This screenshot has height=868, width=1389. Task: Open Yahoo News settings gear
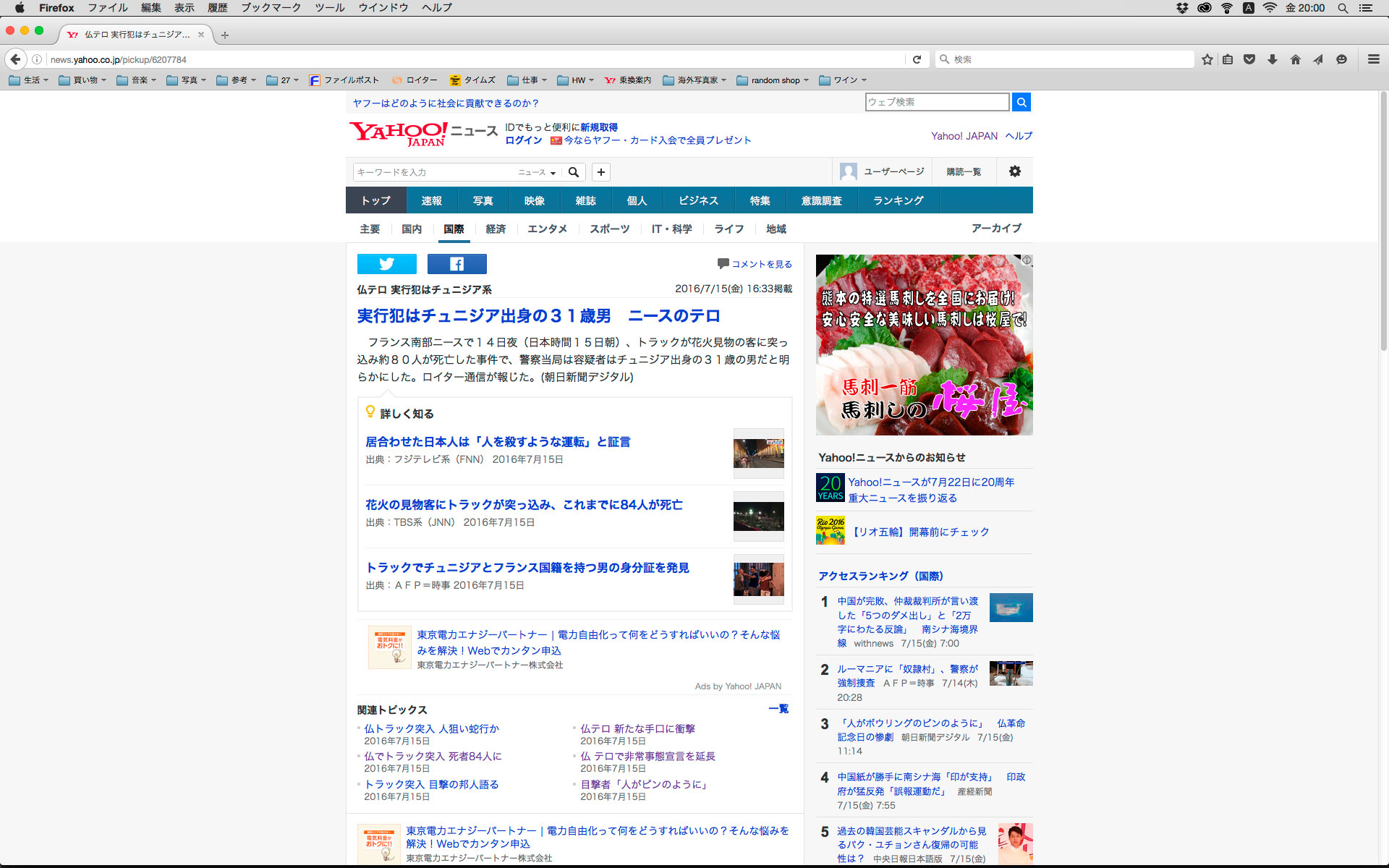pyautogui.click(x=1014, y=171)
